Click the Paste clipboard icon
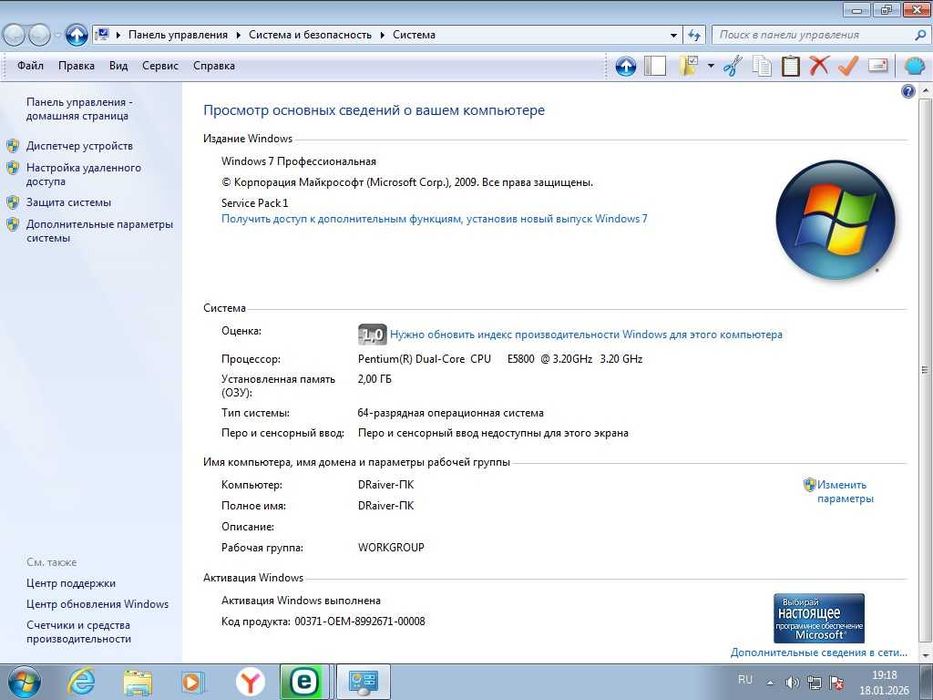 pyautogui.click(x=790, y=66)
